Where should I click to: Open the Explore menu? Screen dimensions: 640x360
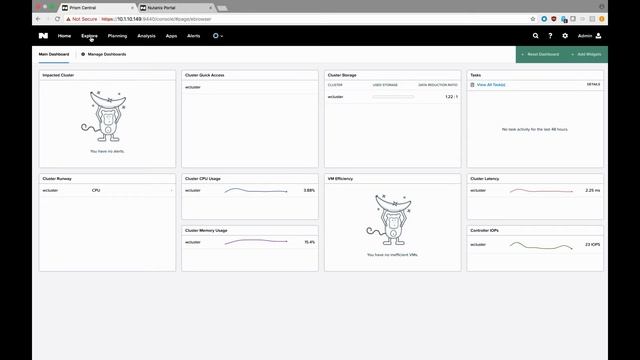click(89, 36)
